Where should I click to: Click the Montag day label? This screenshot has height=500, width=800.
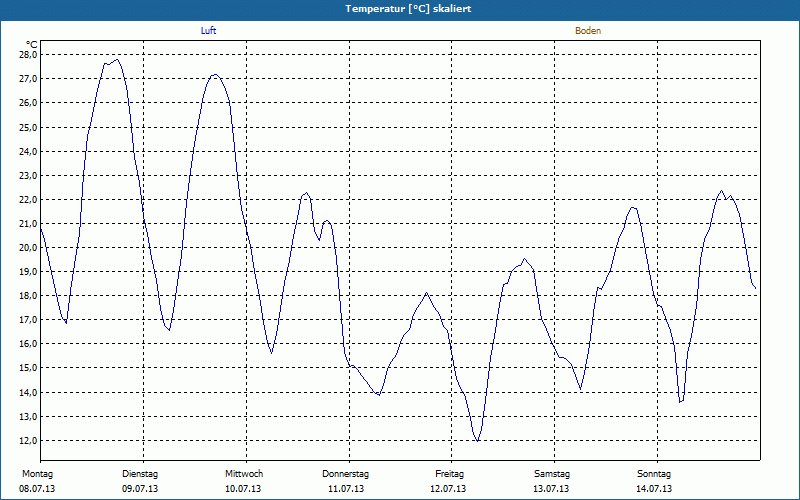click(x=37, y=474)
